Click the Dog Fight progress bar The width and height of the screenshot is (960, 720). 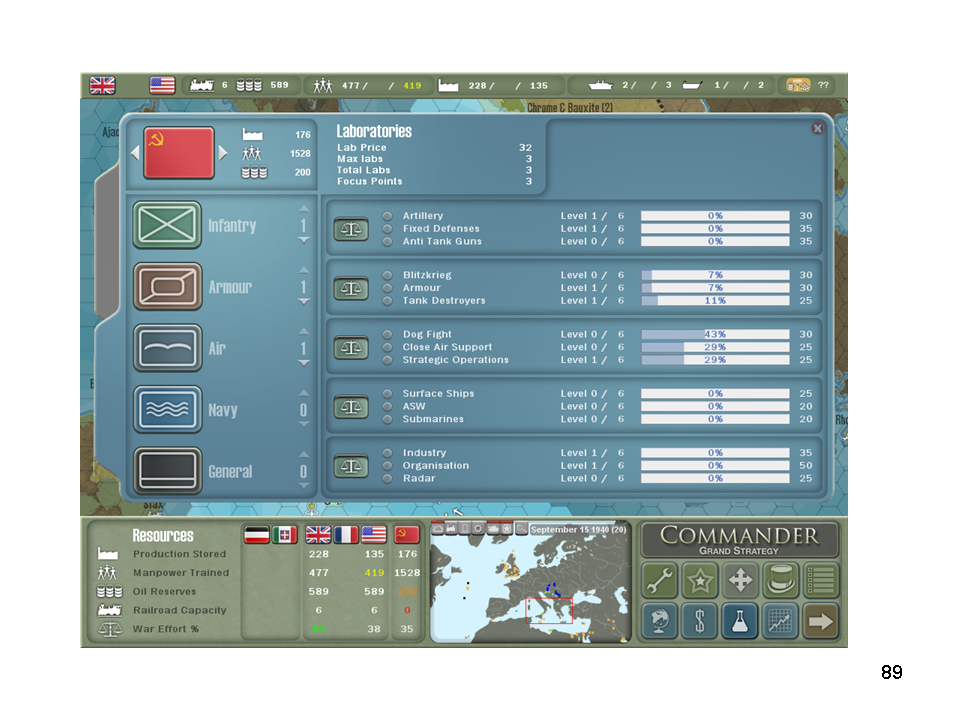pyautogui.click(x=715, y=334)
